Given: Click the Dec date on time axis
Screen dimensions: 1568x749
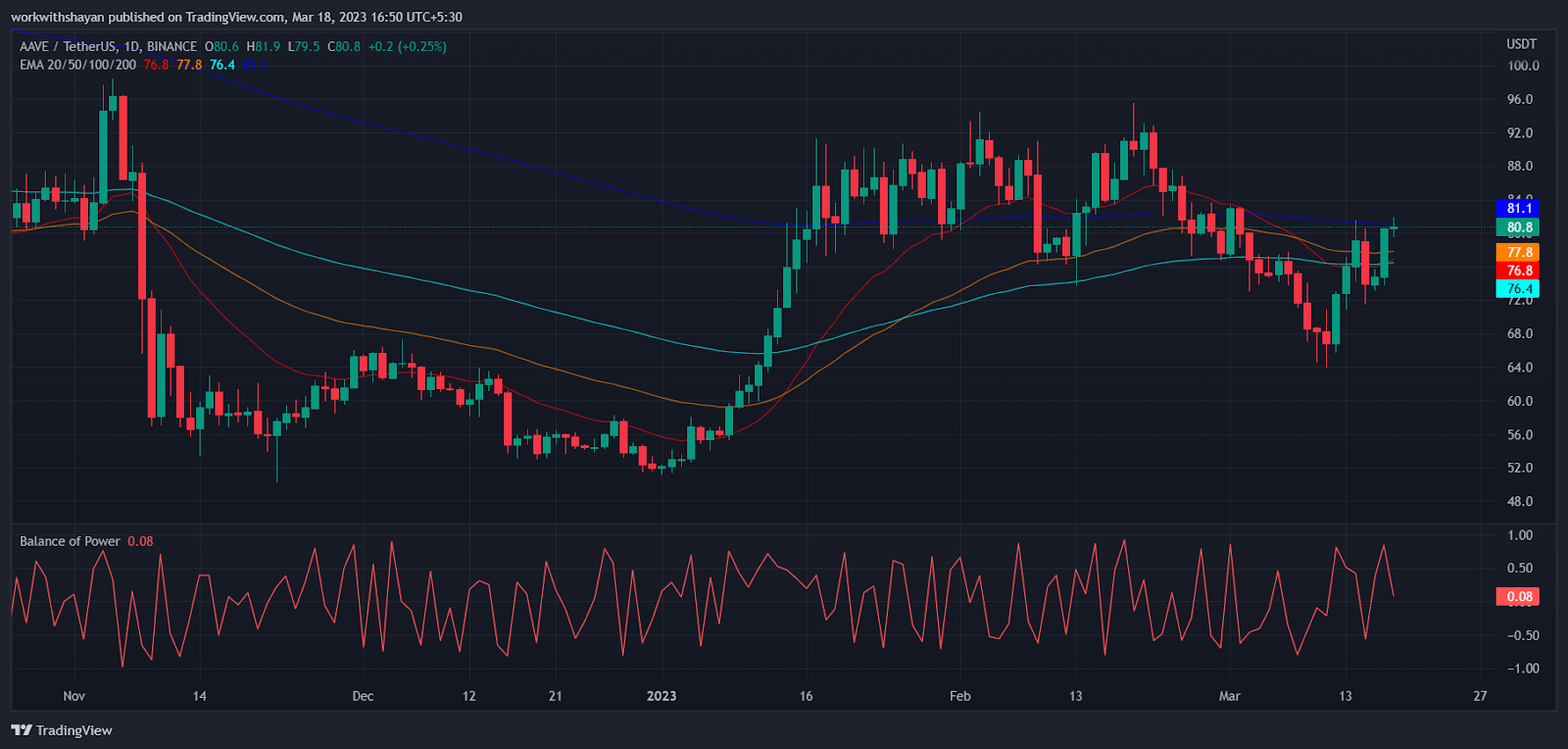Looking at the screenshot, I should (363, 696).
